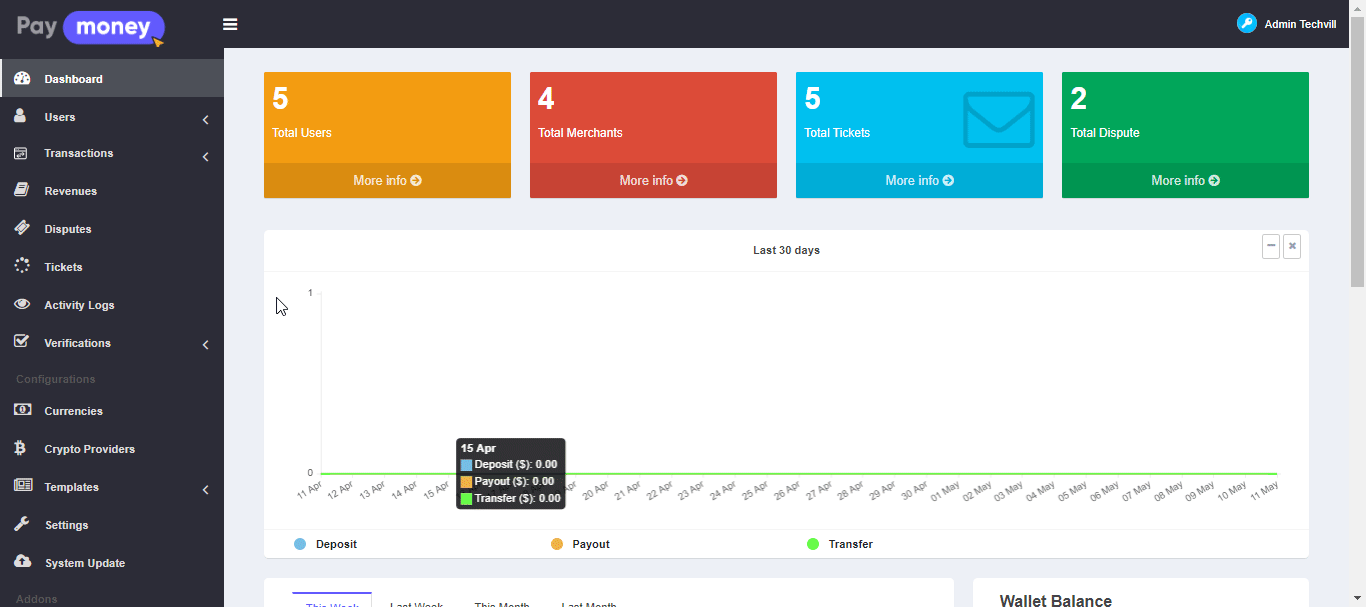The height and width of the screenshot is (607, 1366).
Task: Open the Admin Techvill profile avatar
Action: click(1246, 24)
